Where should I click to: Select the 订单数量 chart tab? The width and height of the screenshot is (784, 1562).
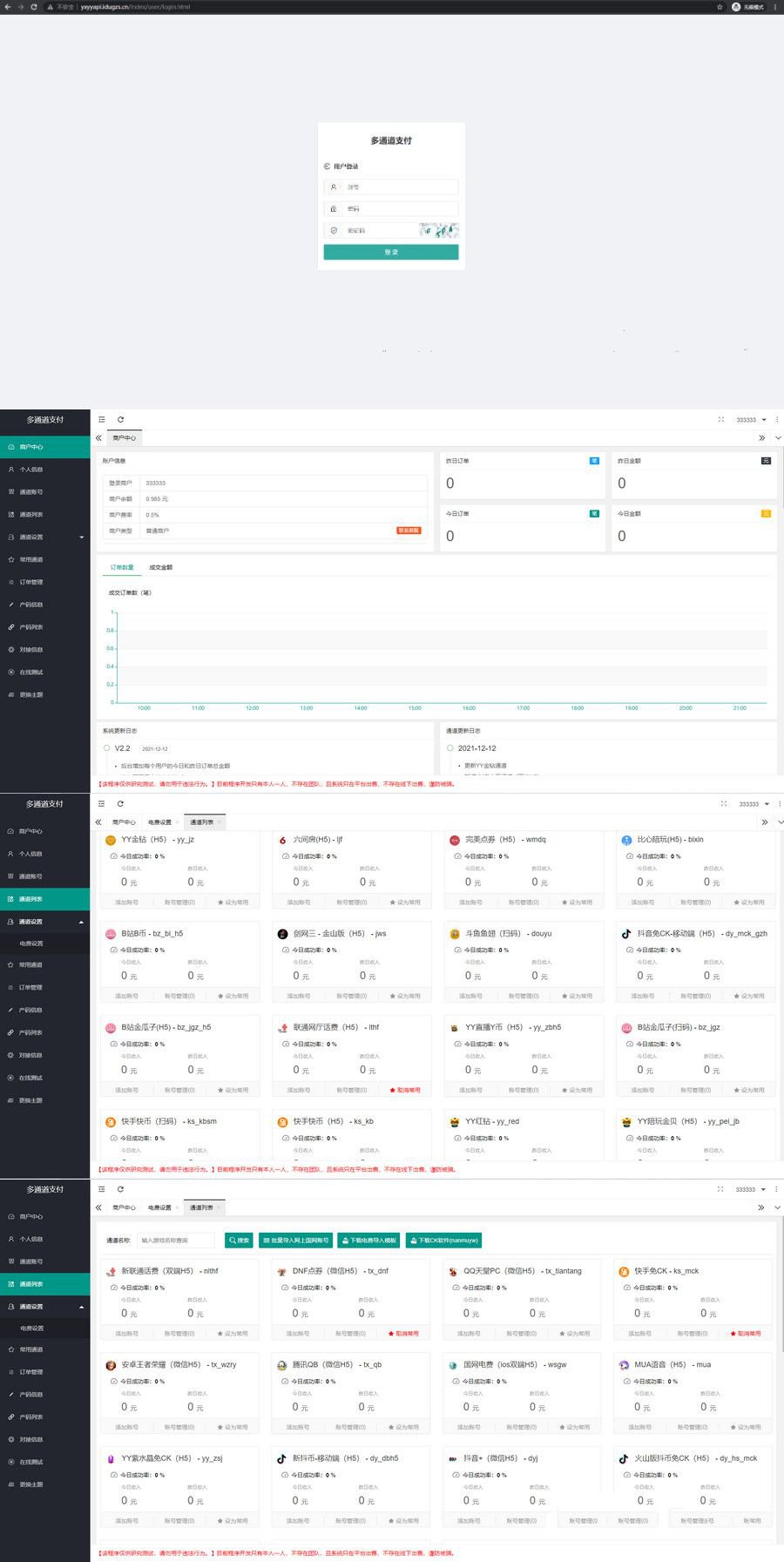(122, 567)
